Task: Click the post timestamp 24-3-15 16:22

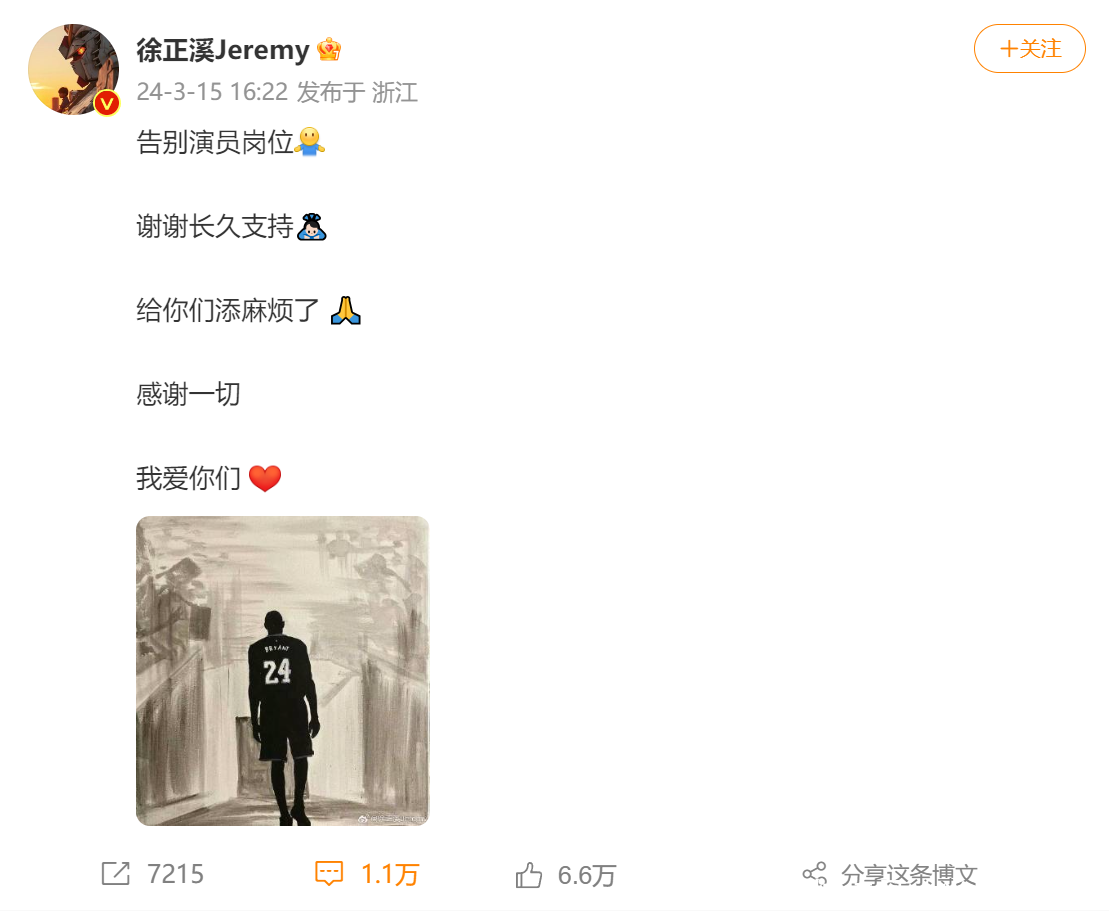Action: click(x=212, y=92)
